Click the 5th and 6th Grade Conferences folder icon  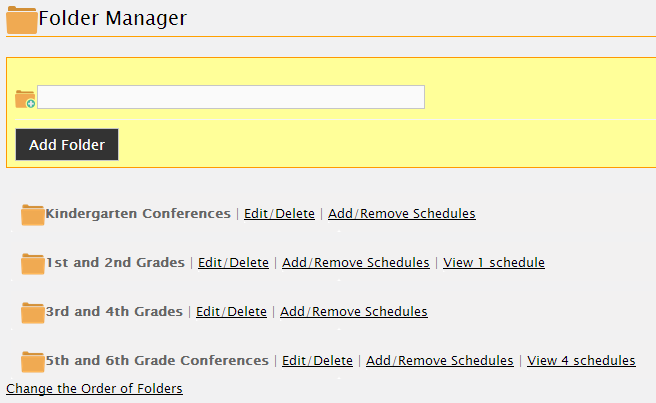(33, 362)
